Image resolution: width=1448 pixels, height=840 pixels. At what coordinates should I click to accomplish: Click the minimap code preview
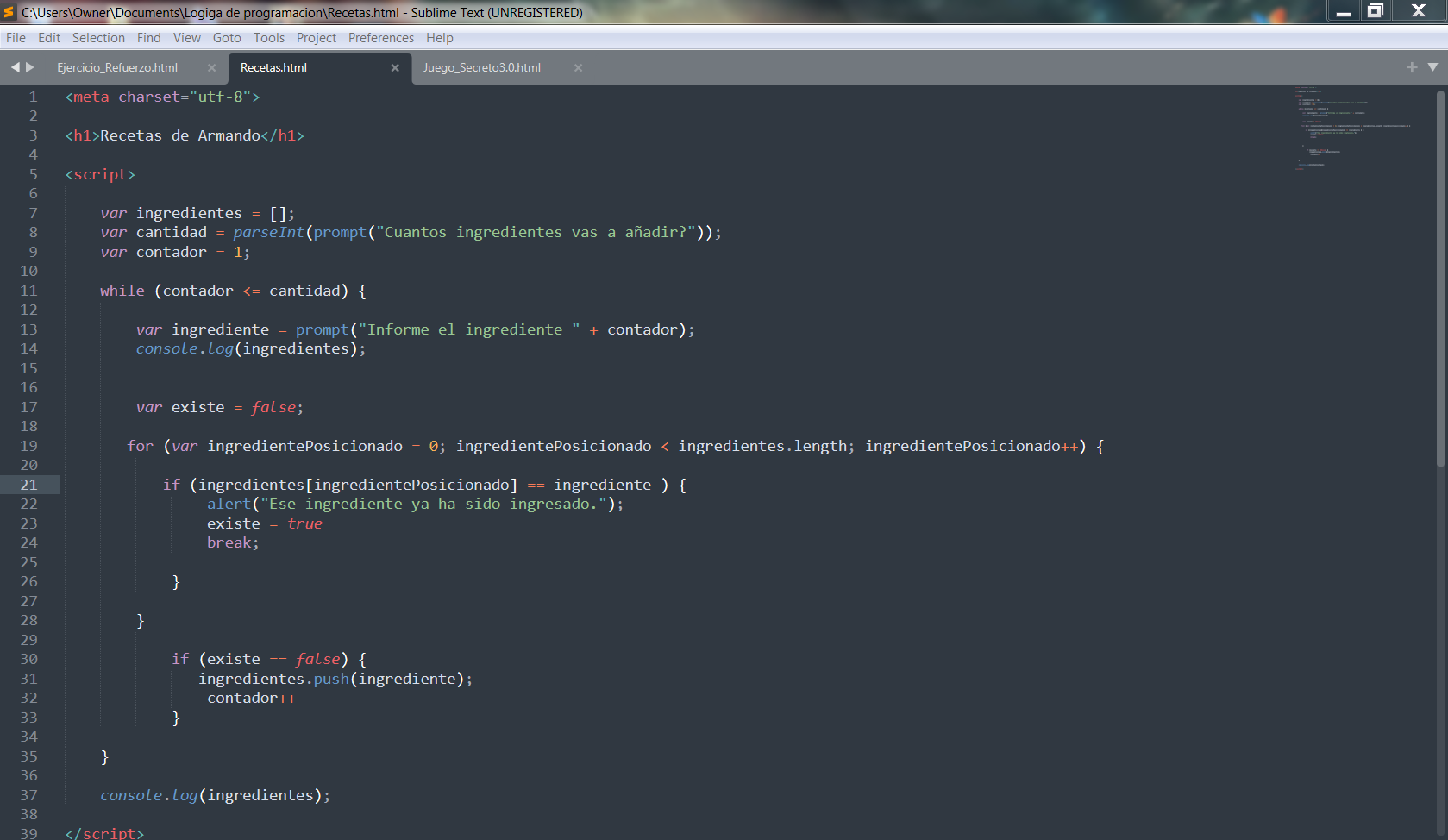click(1351, 129)
